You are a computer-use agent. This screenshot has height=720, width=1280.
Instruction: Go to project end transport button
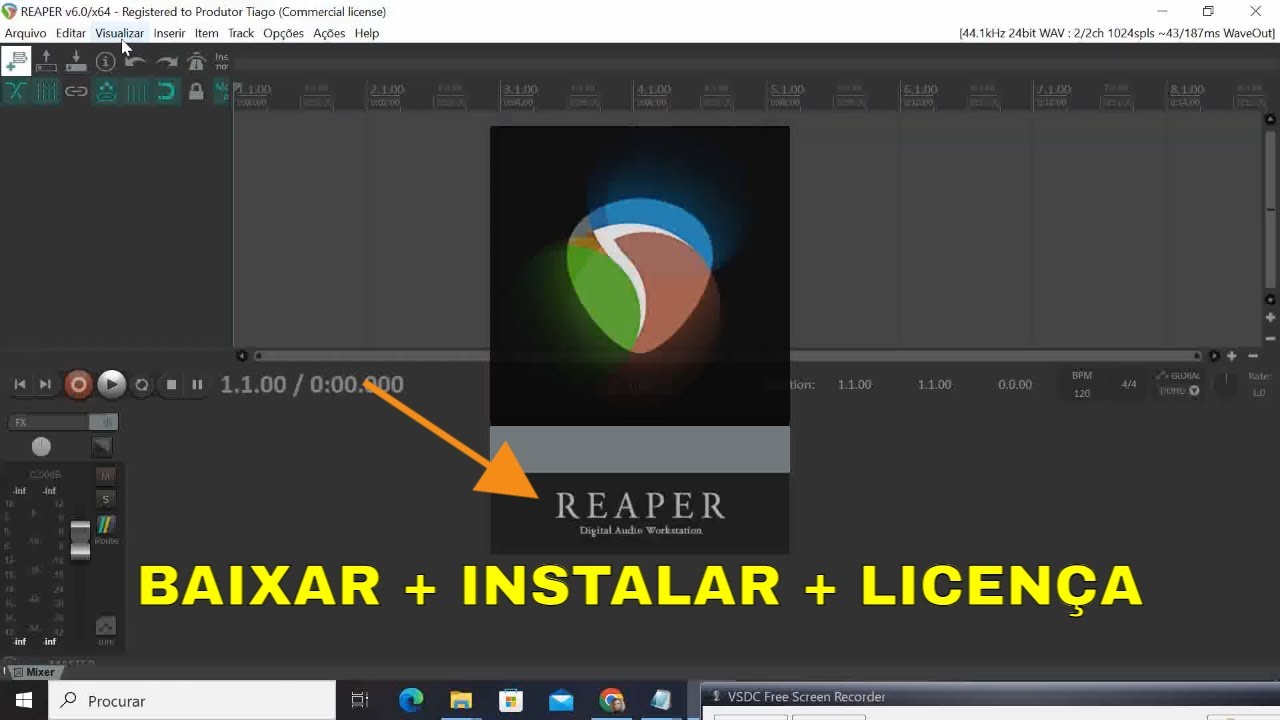click(45, 384)
